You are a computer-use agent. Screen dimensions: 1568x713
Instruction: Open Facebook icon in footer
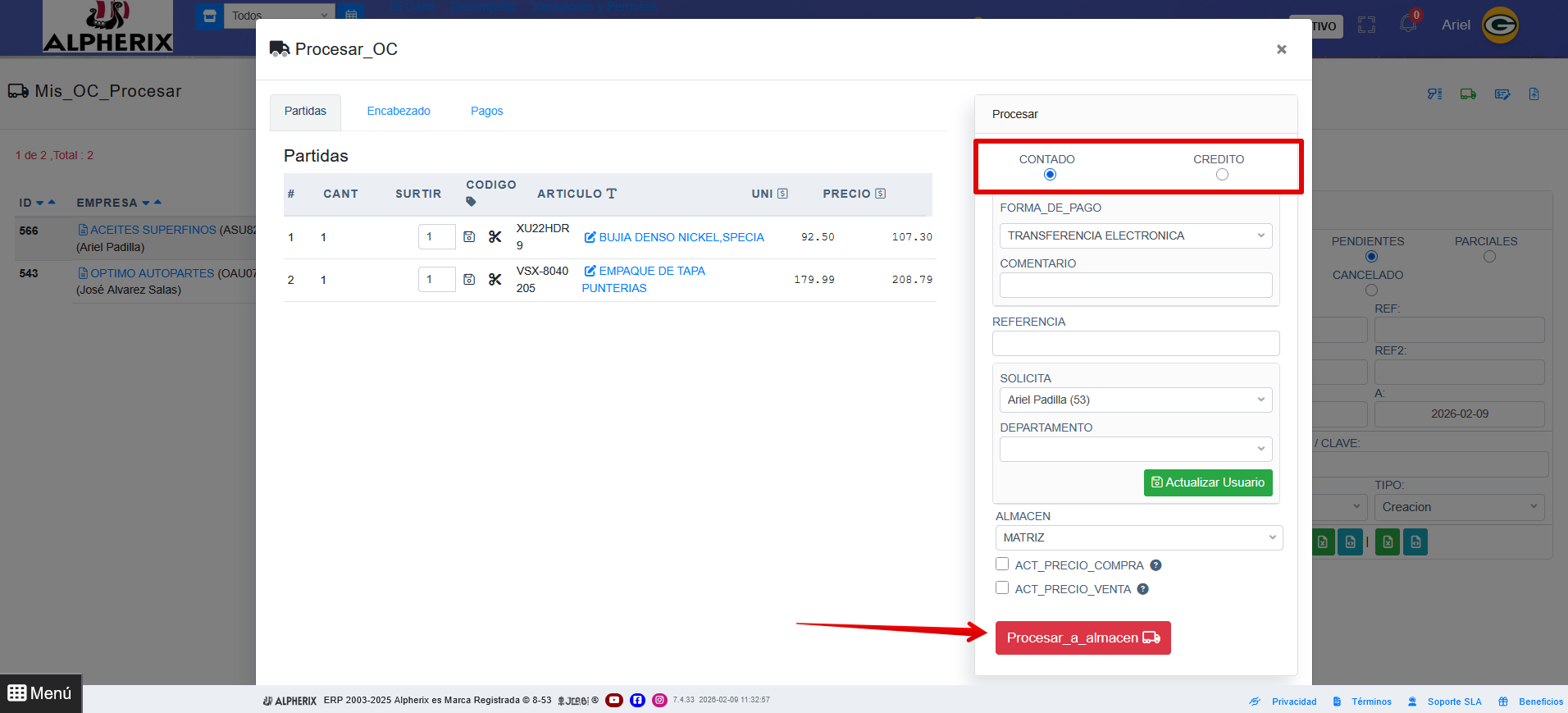pos(637,701)
